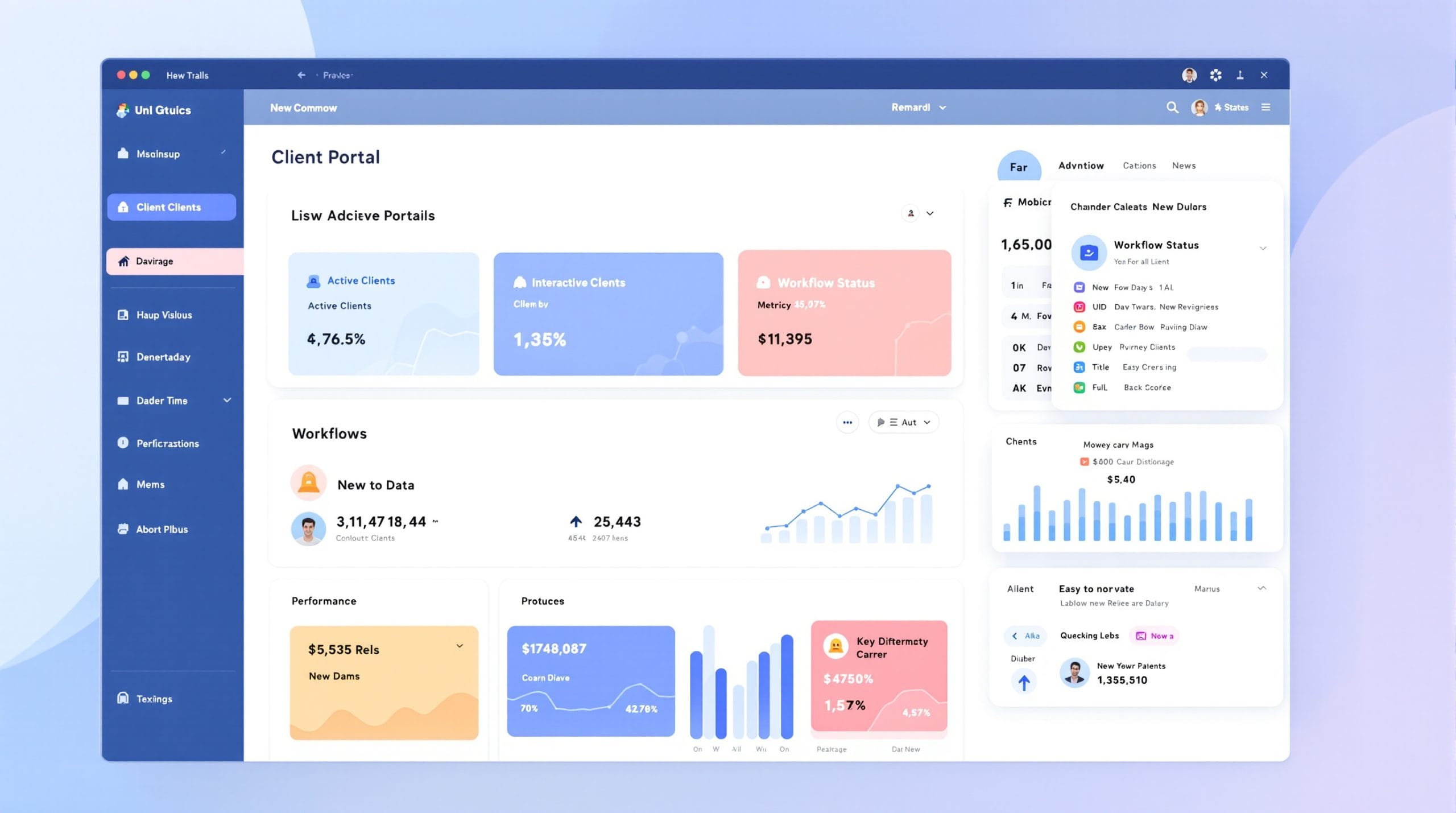This screenshot has width=1456, height=813.
Task: Click the pink Workflow Status card icon
Action: point(763,283)
